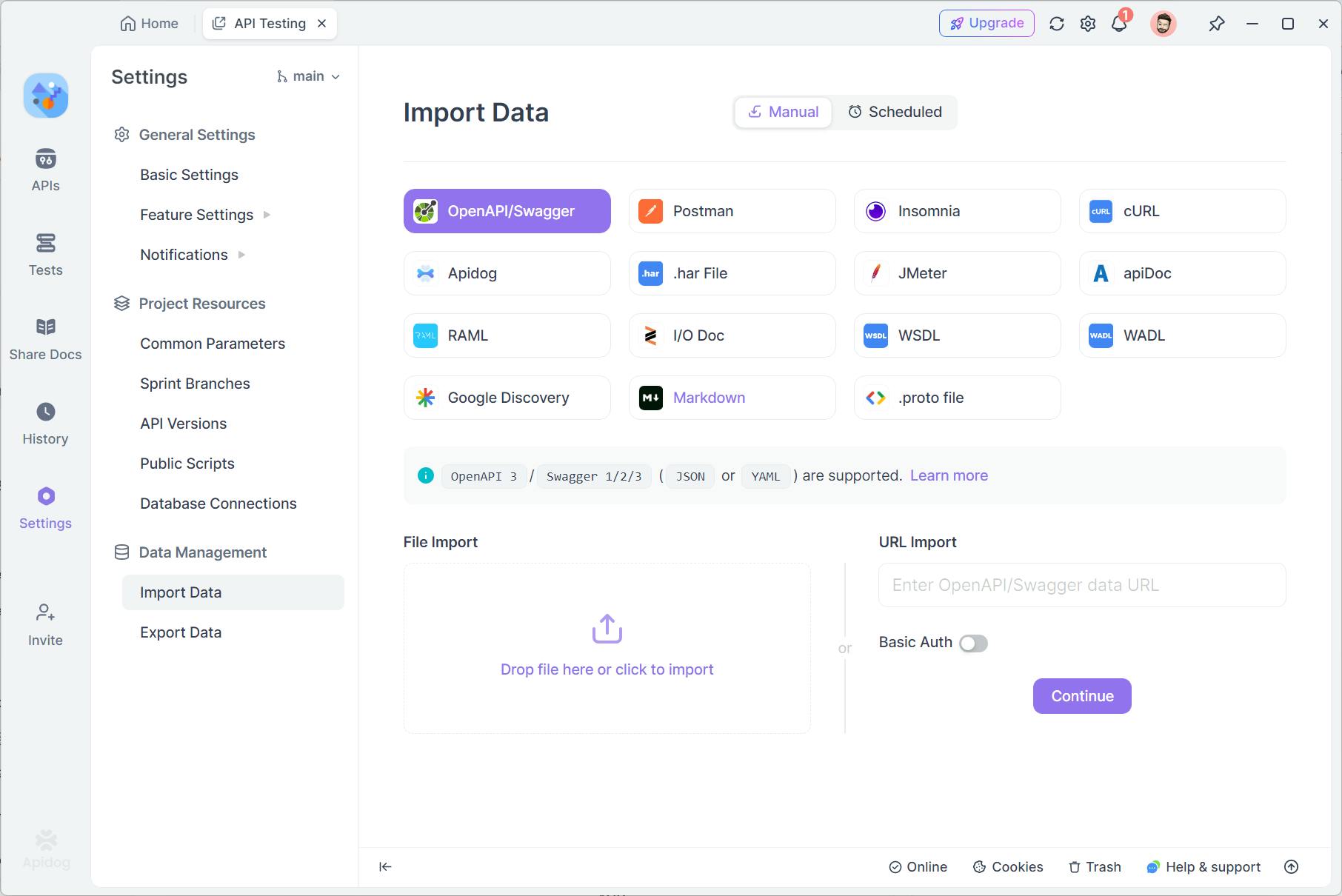Open Import Data settings page
1342x896 pixels.
pos(233,592)
